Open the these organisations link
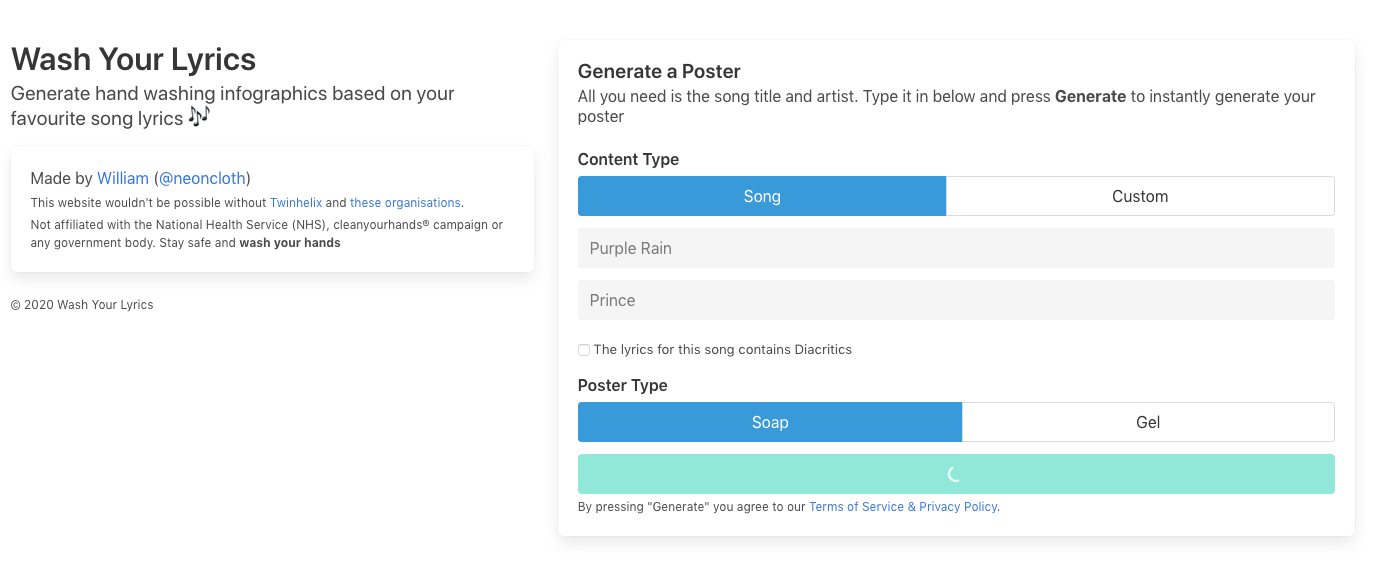 [x=405, y=203]
